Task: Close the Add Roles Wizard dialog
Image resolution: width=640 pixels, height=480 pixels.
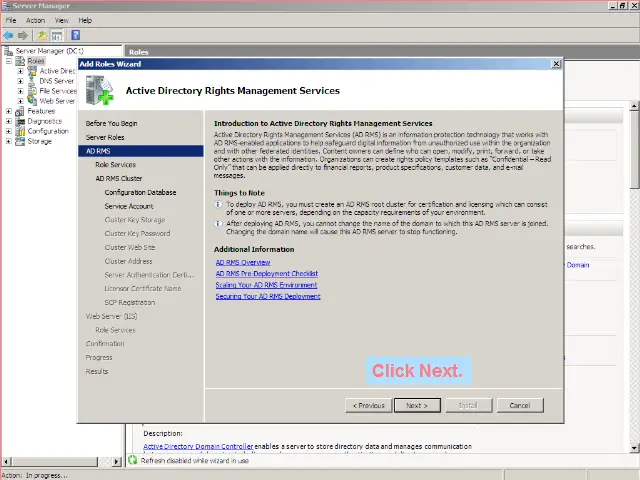Action: pos(556,64)
